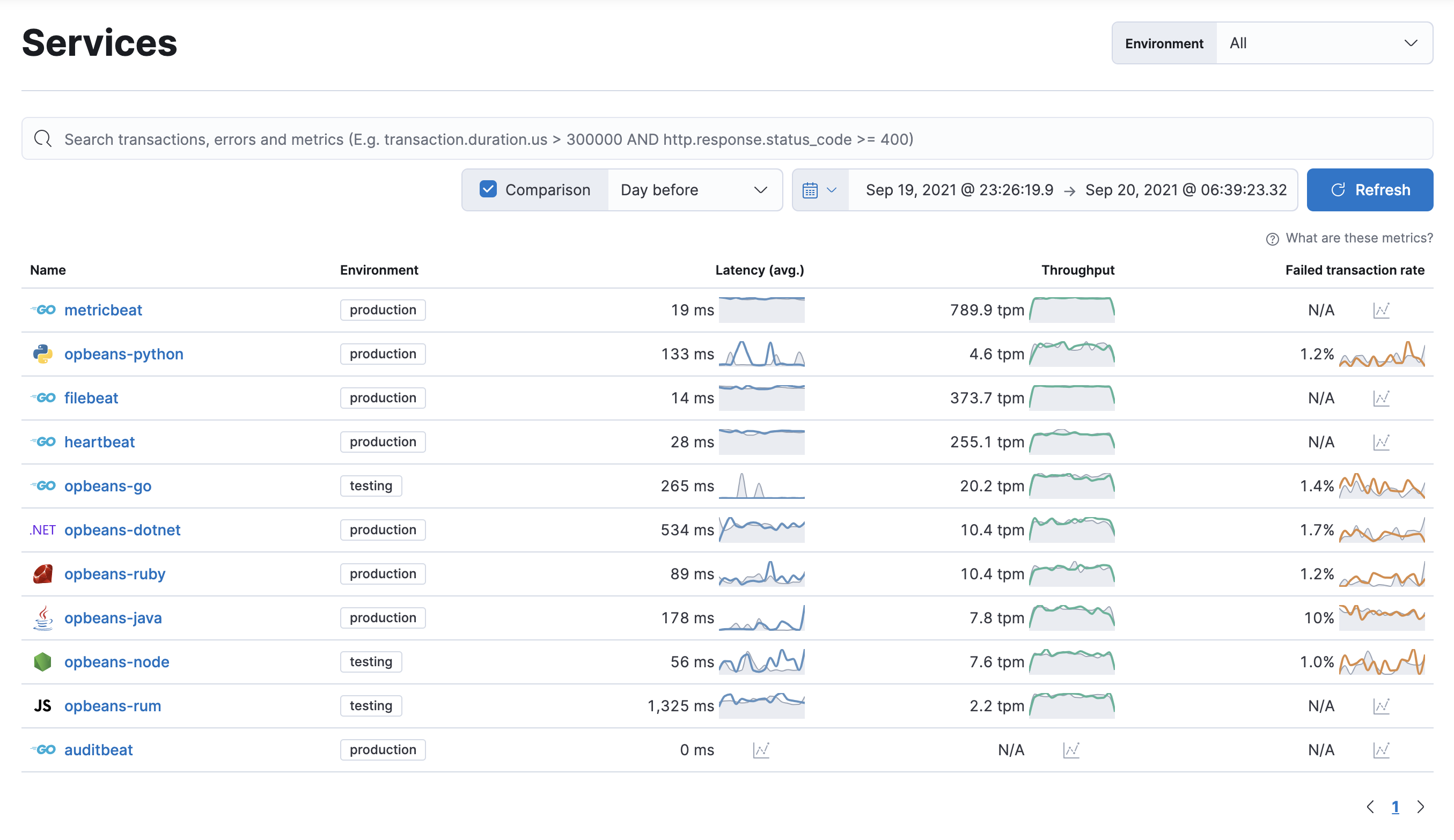The height and width of the screenshot is (840, 1454).
Task: Click the opbeans-ruby Ruby gem service icon
Action: click(x=43, y=573)
